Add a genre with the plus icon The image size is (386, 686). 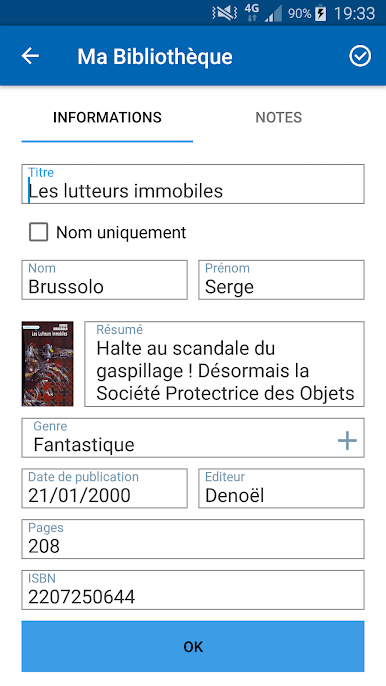[347, 441]
